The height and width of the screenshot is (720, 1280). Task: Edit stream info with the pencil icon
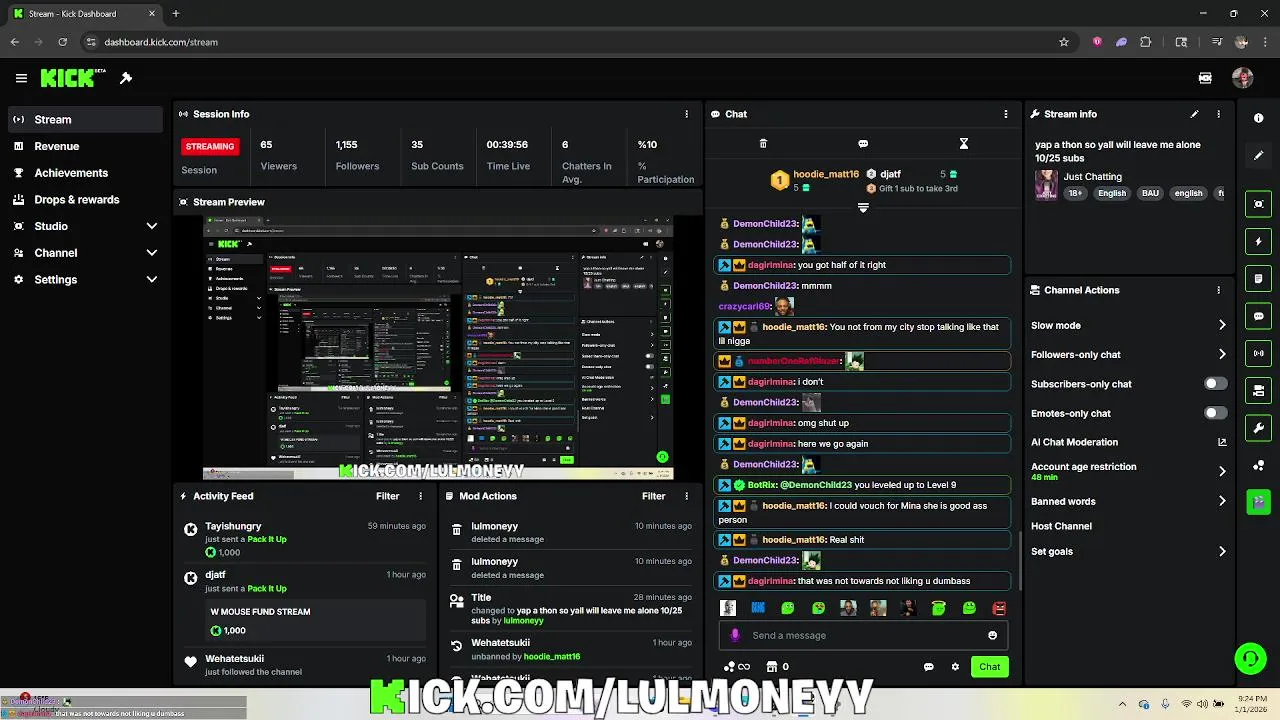[x=1194, y=114]
